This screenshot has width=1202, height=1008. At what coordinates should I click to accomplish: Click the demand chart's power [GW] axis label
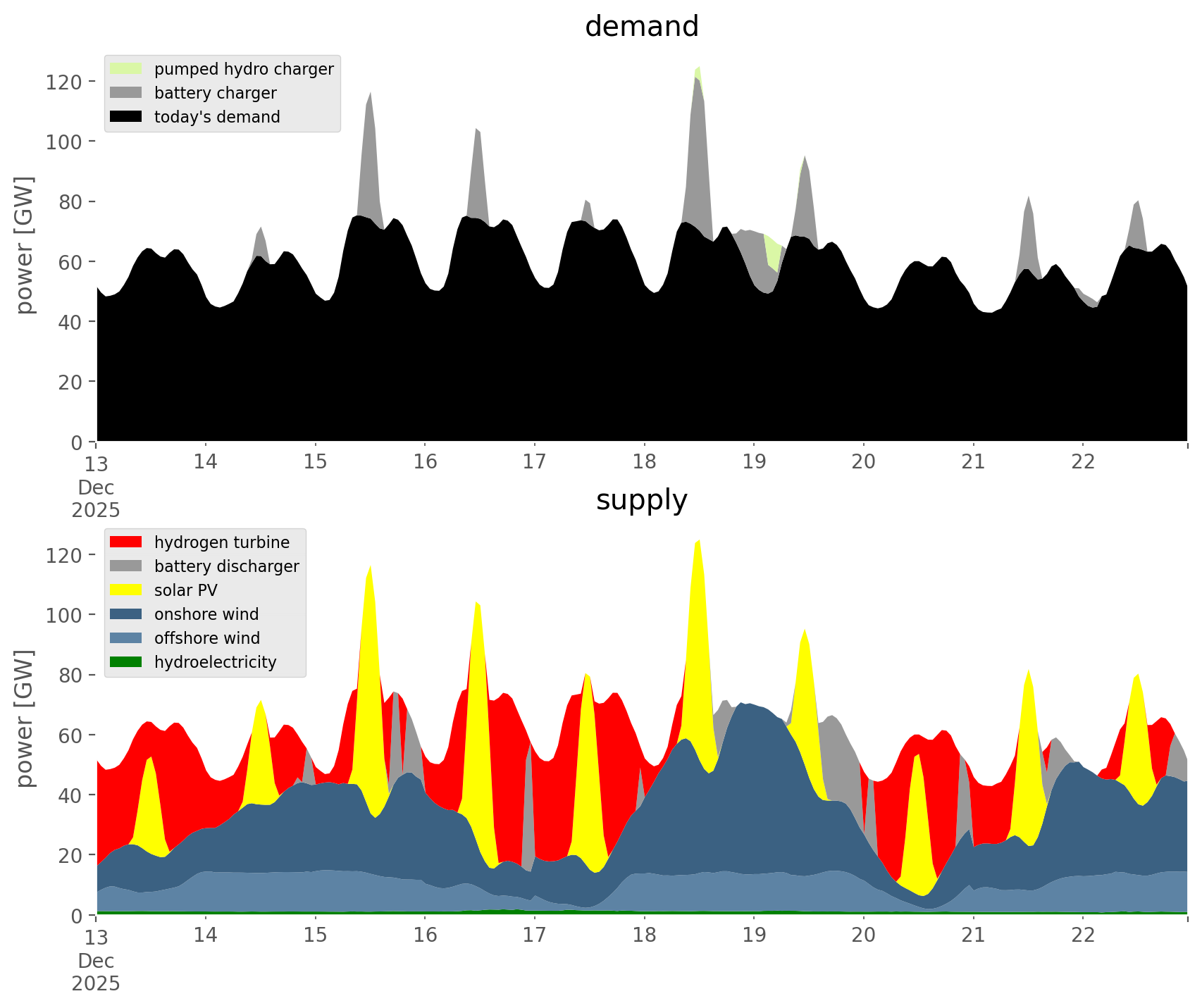click(25, 245)
